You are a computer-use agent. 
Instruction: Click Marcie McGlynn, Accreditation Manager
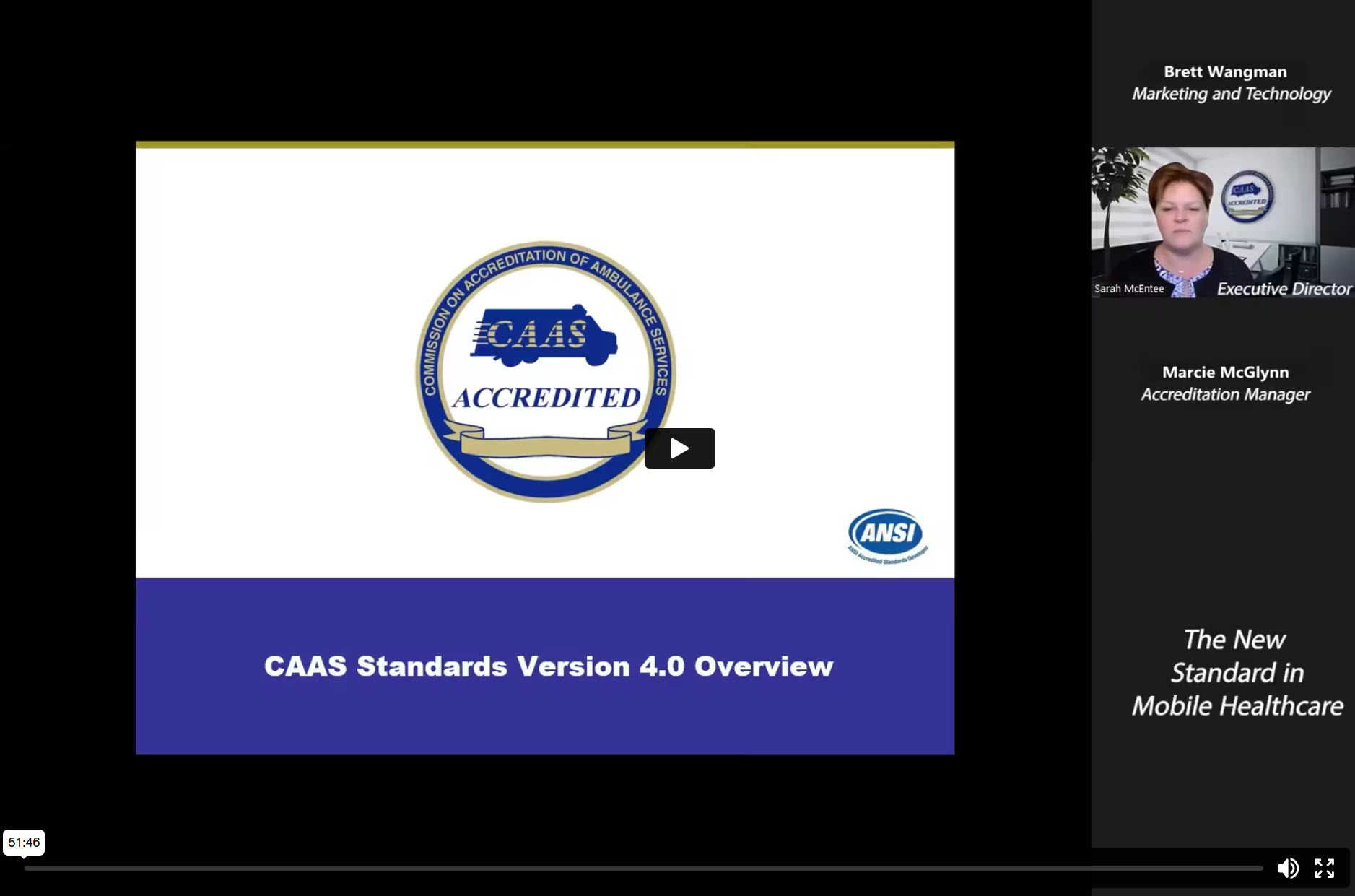[1224, 383]
